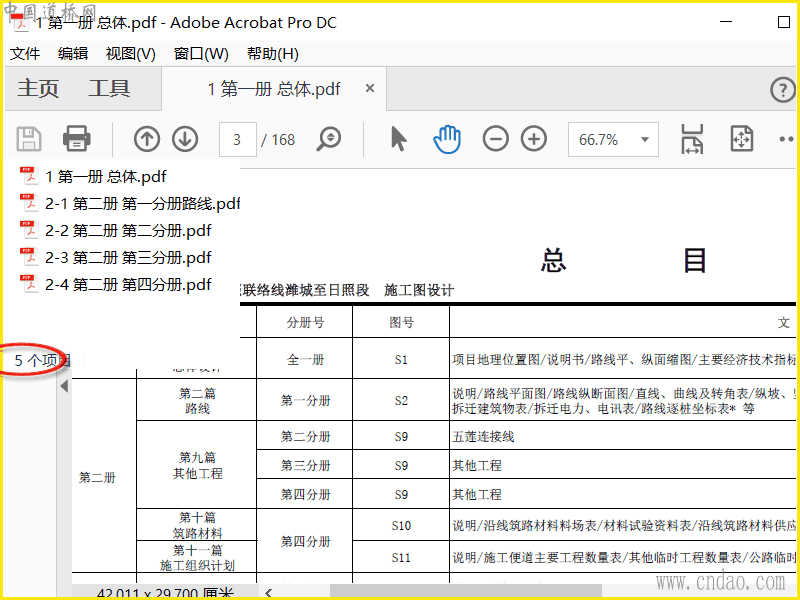Click the fit full page icon
This screenshot has height=600, width=800.
[x=741, y=139]
